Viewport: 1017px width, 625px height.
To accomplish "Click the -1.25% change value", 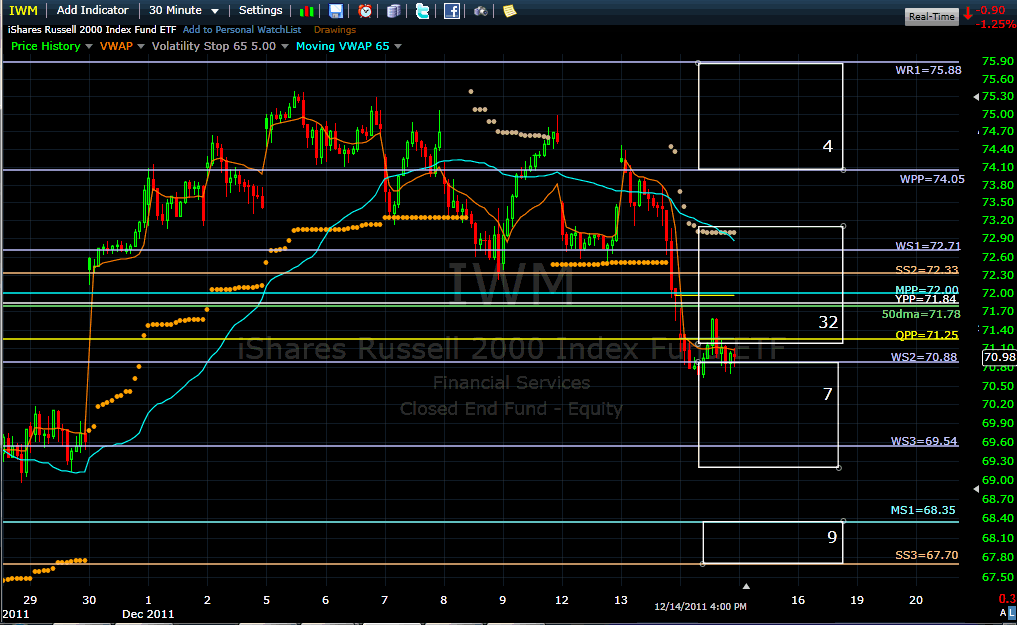I will tap(996, 24).
